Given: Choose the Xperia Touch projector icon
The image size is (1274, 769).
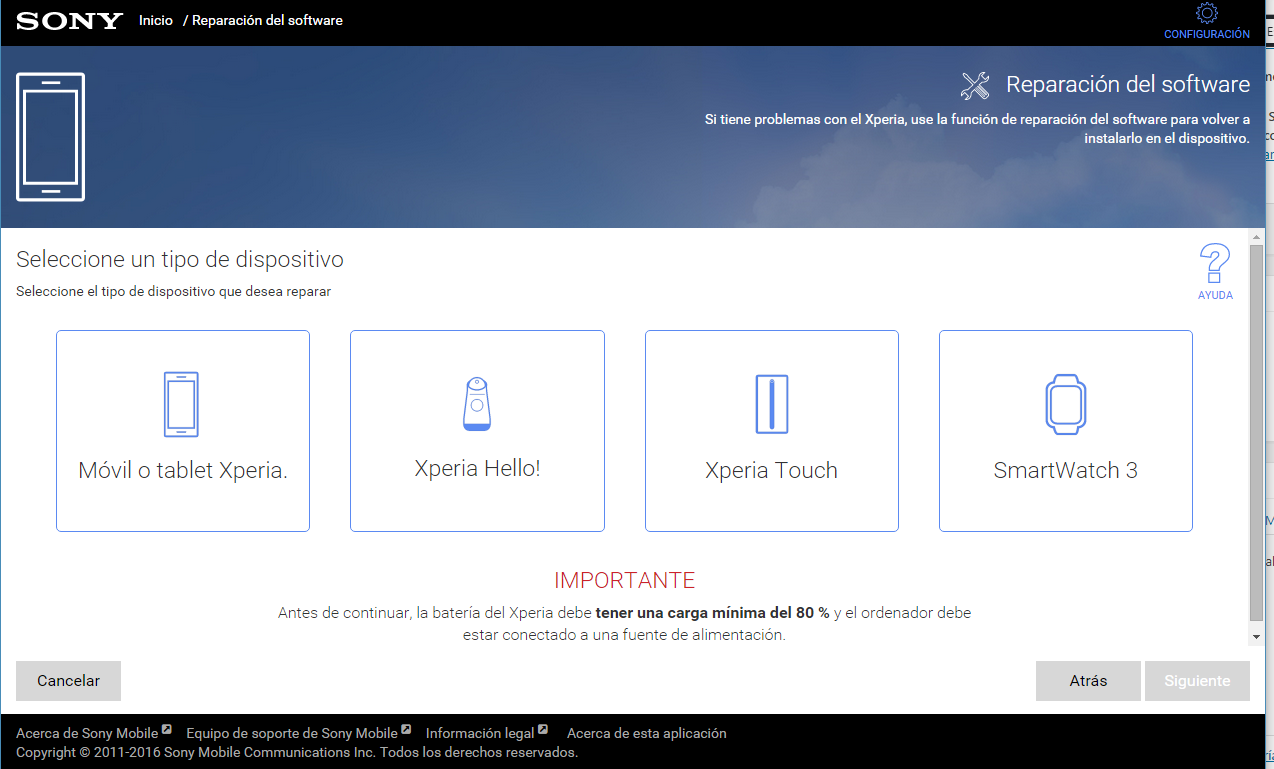Looking at the screenshot, I should pyautogui.click(x=771, y=404).
